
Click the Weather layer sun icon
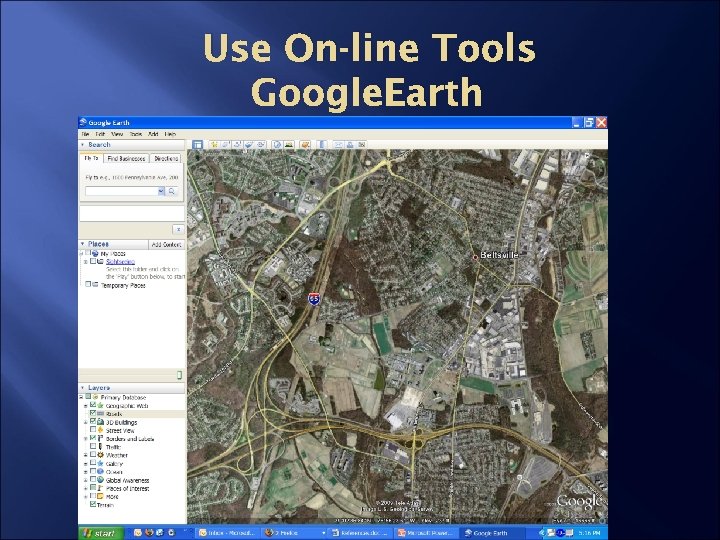pyautogui.click(x=100, y=455)
